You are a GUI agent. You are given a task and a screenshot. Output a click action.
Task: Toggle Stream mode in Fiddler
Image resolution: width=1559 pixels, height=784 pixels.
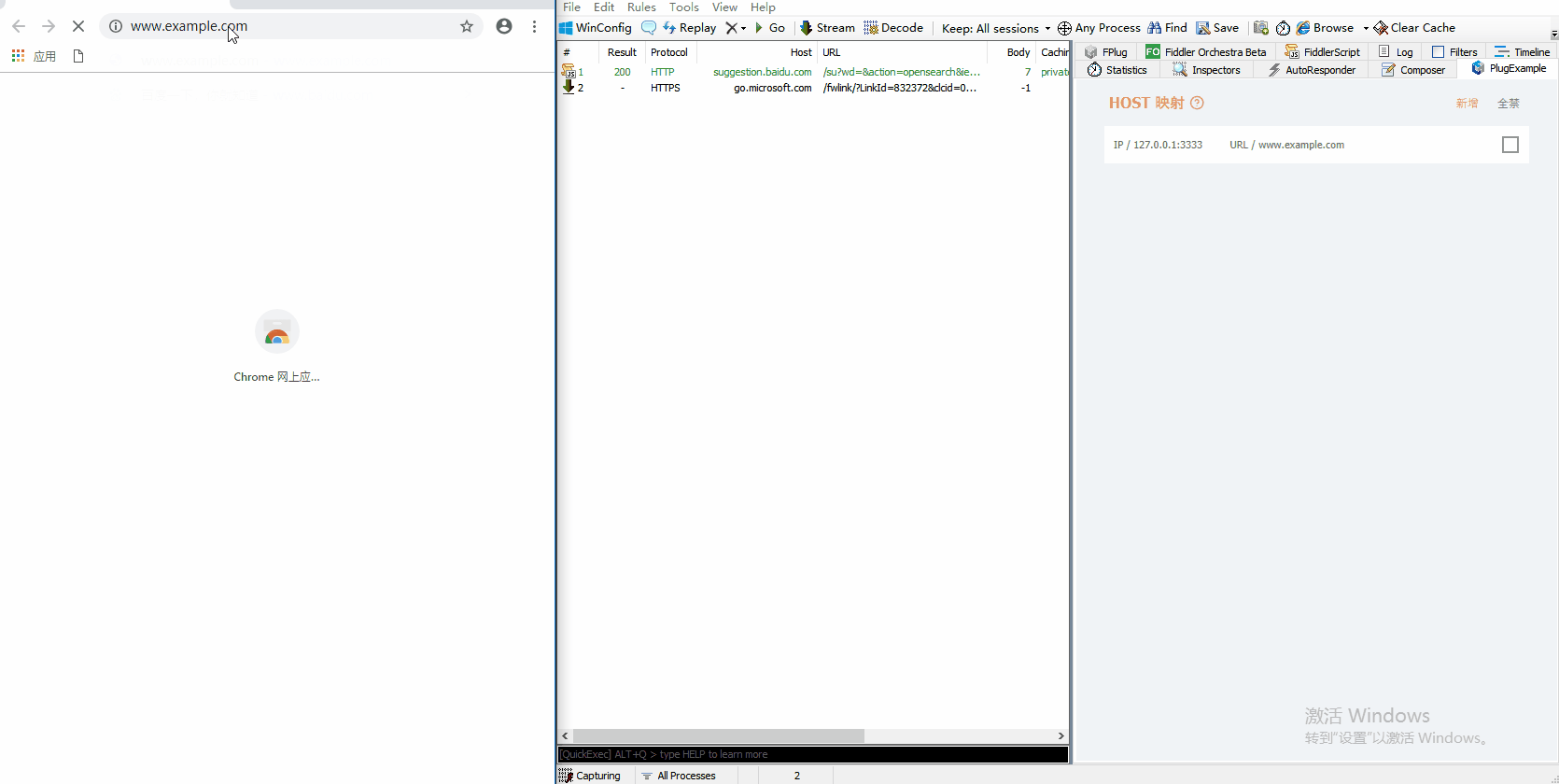[827, 28]
